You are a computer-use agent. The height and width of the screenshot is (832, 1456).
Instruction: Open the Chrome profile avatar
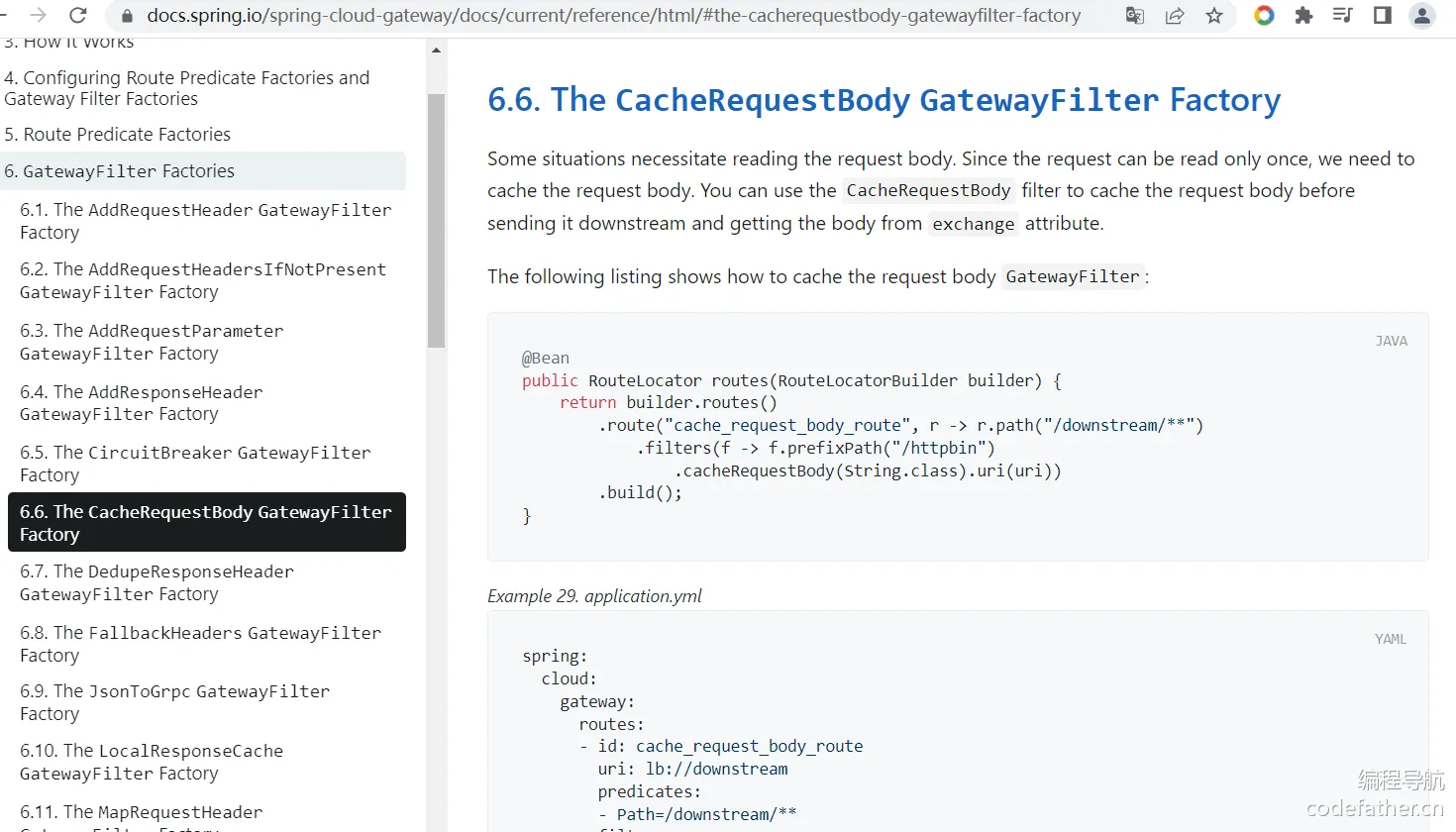point(1422,15)
